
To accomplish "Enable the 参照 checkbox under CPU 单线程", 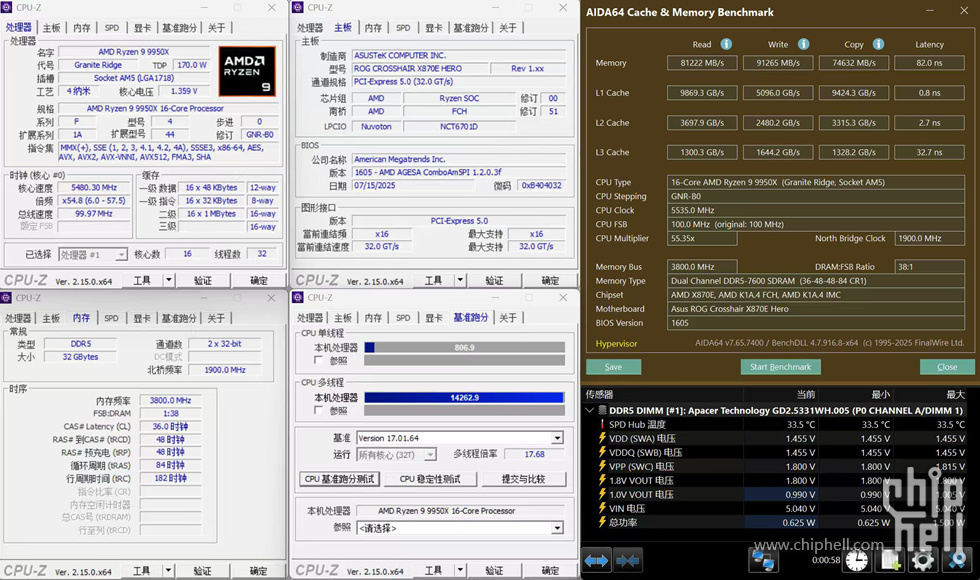I will click(x=320, y=360).
